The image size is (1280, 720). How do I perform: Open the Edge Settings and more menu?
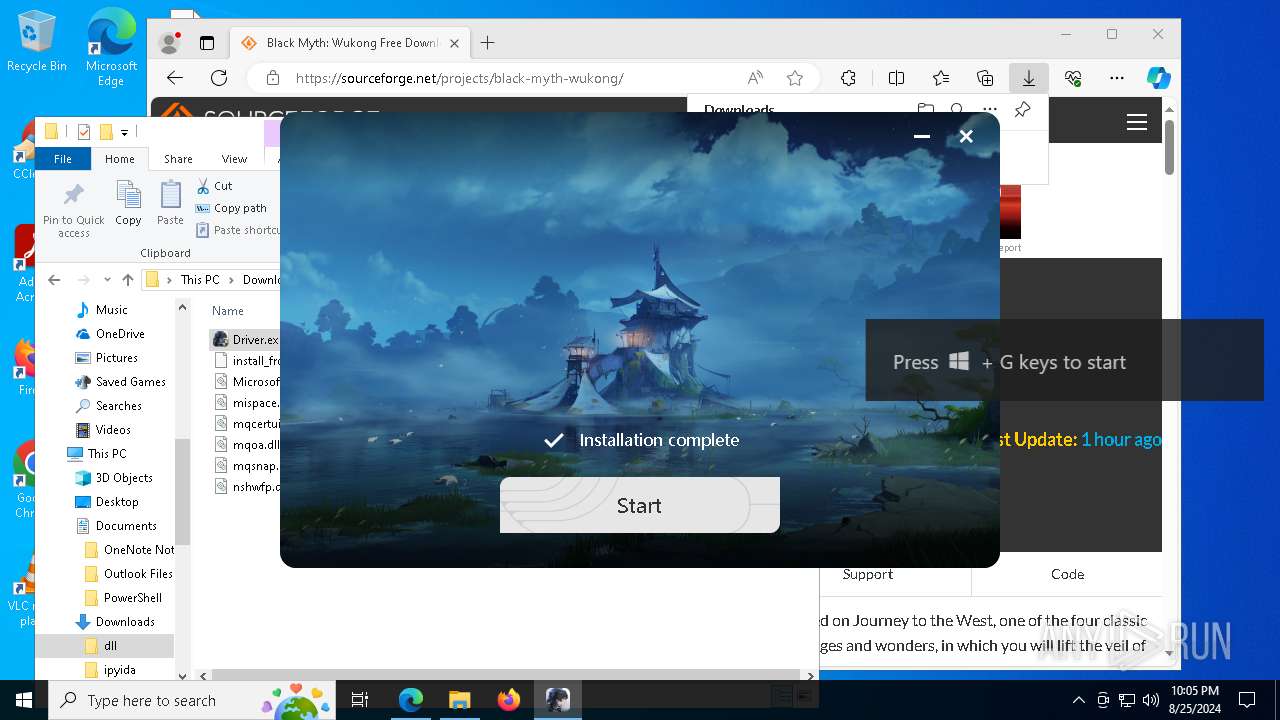pyautogui.click(x=1117, y=78)
